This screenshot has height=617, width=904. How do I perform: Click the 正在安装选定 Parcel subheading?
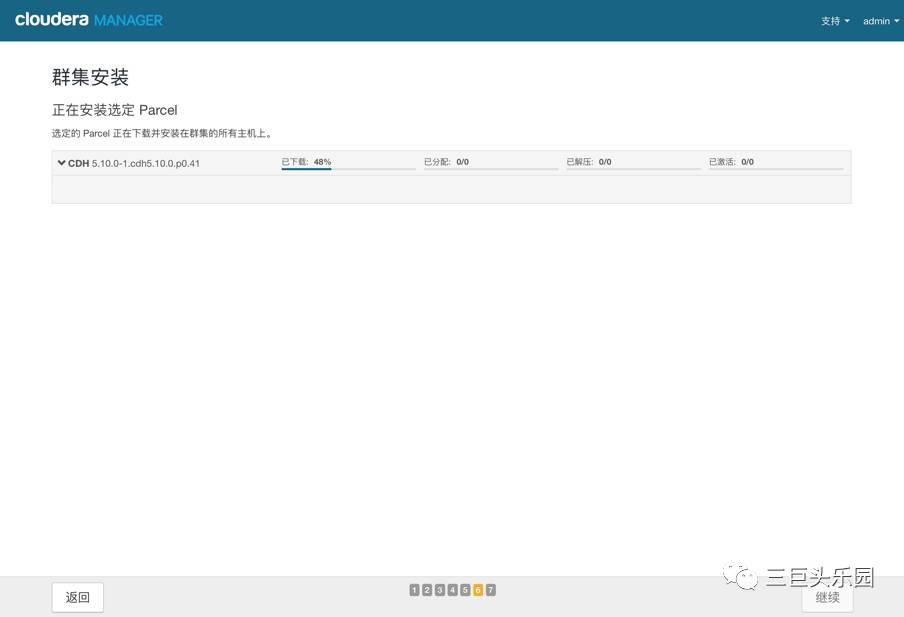[x=115, y=110]
